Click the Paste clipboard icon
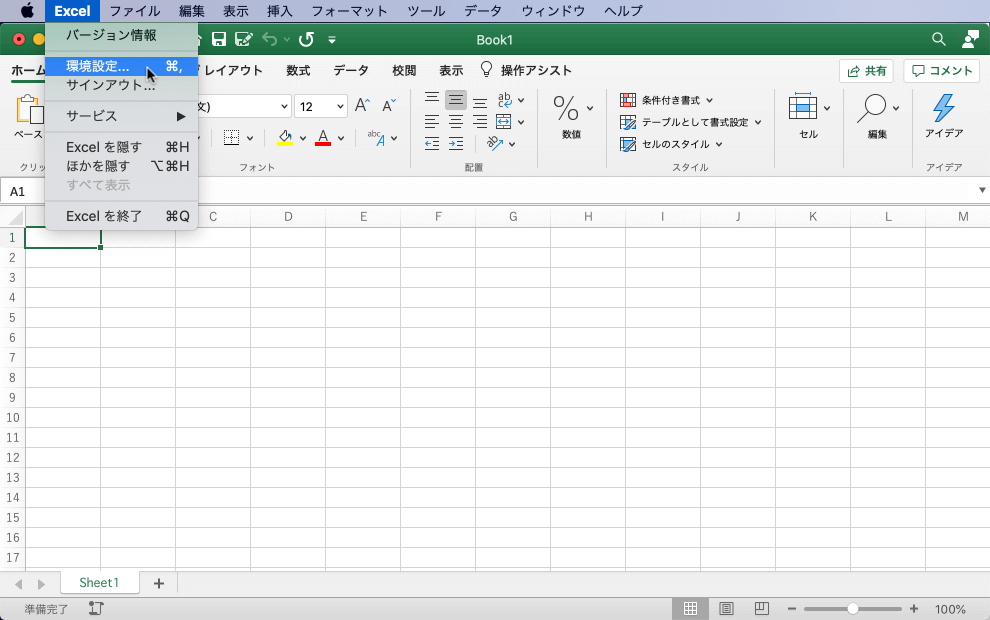Viewport: 990px width, 620px height. 29,109
